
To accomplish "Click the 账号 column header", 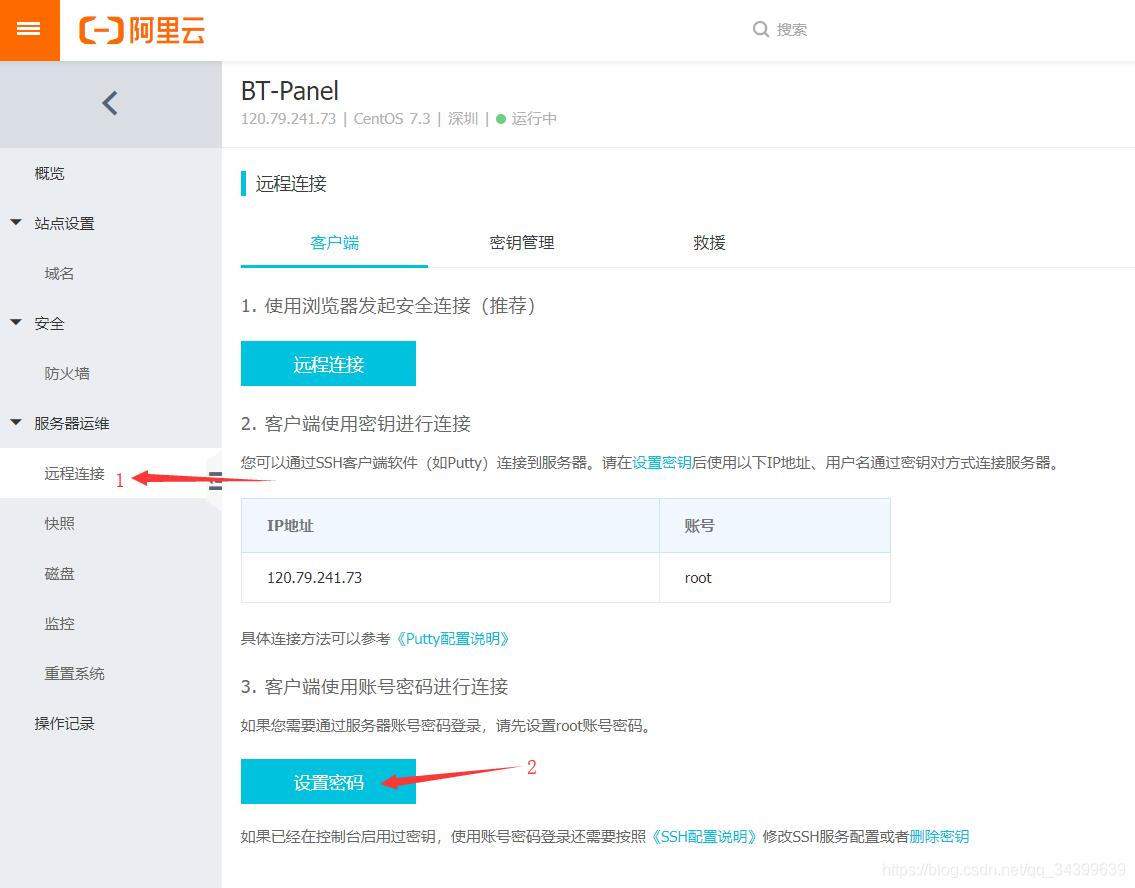I will (775, 526).
